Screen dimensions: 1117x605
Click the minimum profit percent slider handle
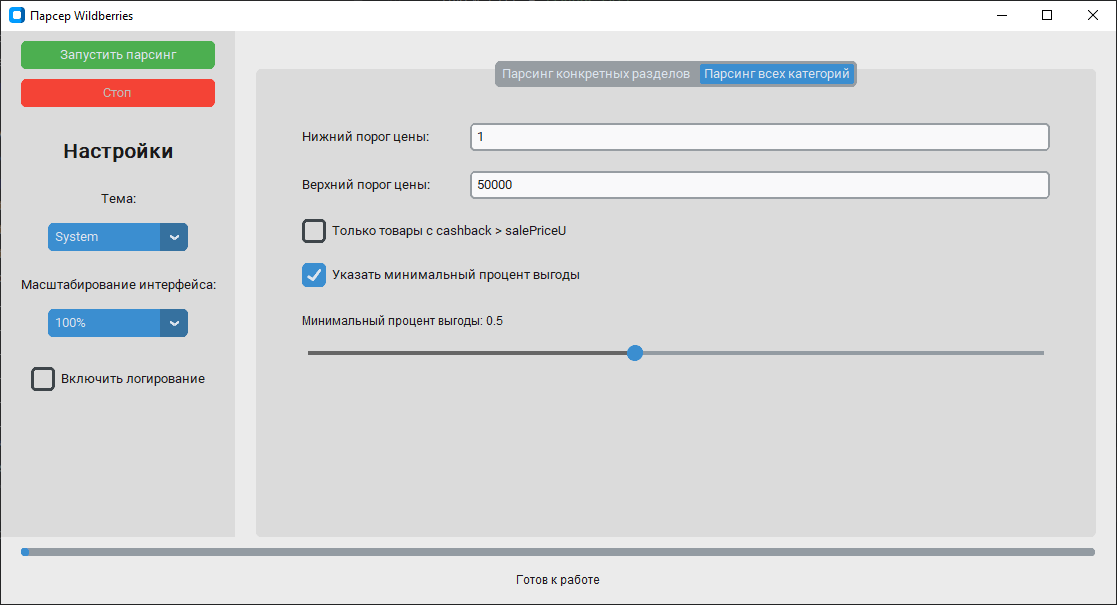point(635,353)
